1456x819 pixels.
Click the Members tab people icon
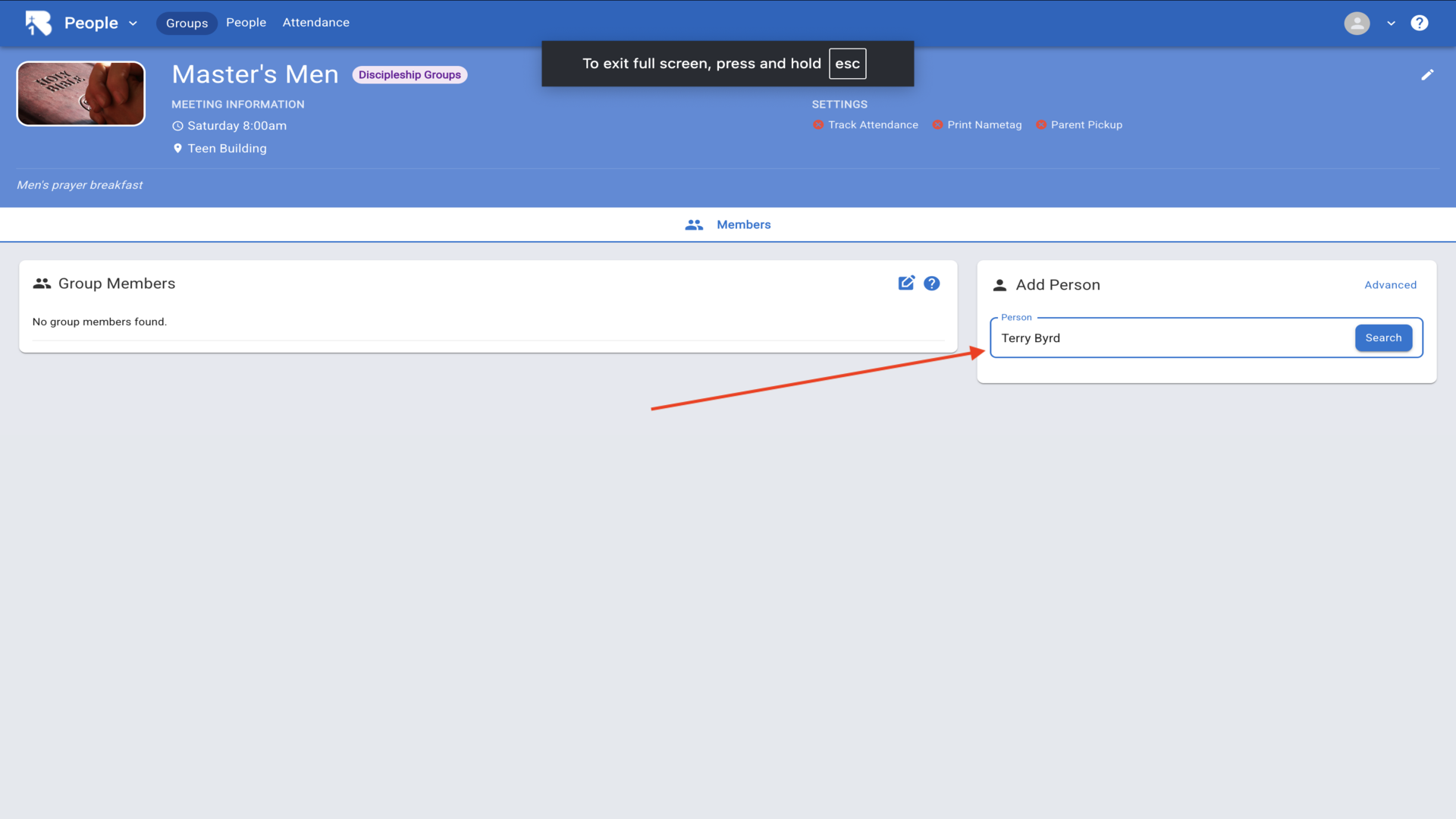tap(694, 224)
